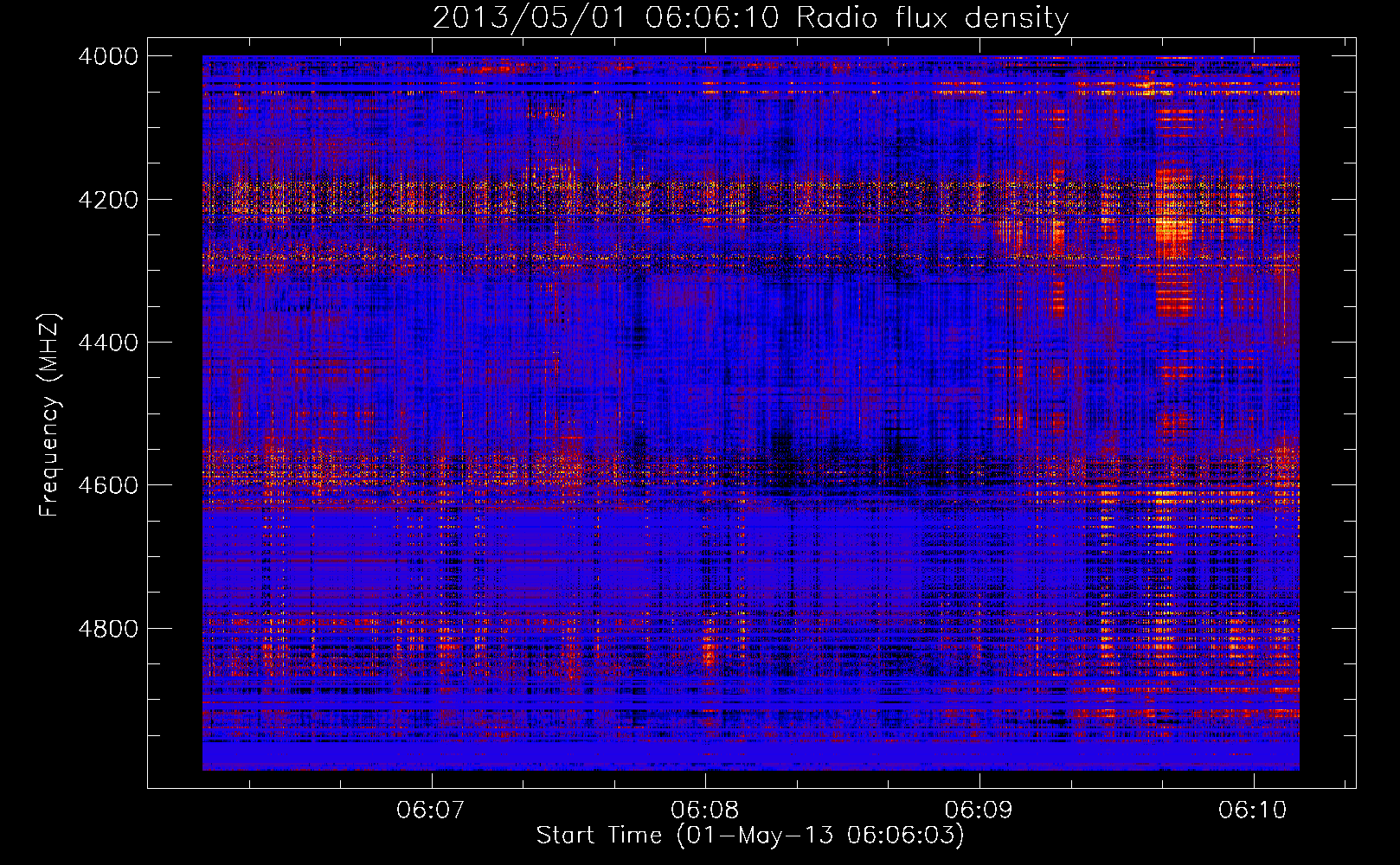Click the "Start Time (01-May-13 06:06:03)" axis title
1400x865 pixels.
click(x=750, y=836)
